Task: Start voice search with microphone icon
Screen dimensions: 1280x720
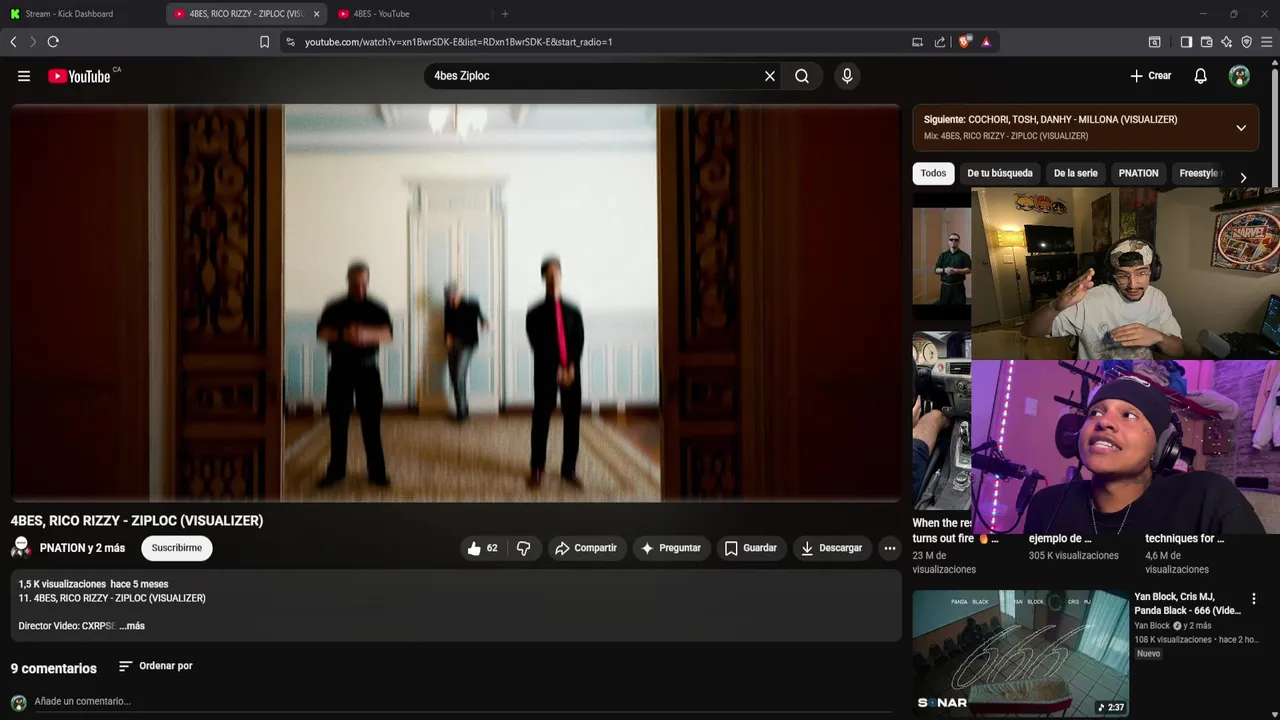Action: point(847,76)
